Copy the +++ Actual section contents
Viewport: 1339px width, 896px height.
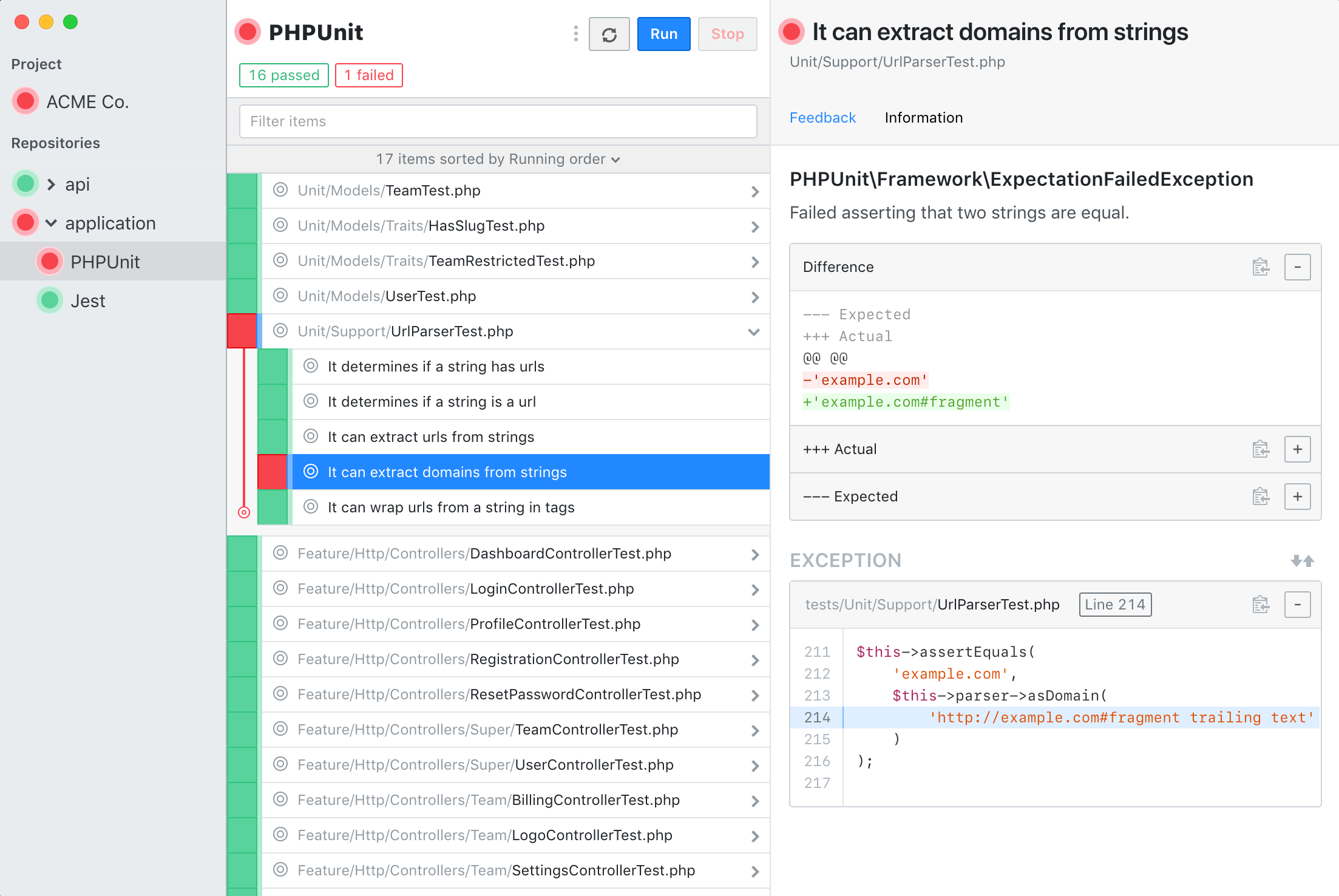pyautogui.click(x=1260, y=449)
